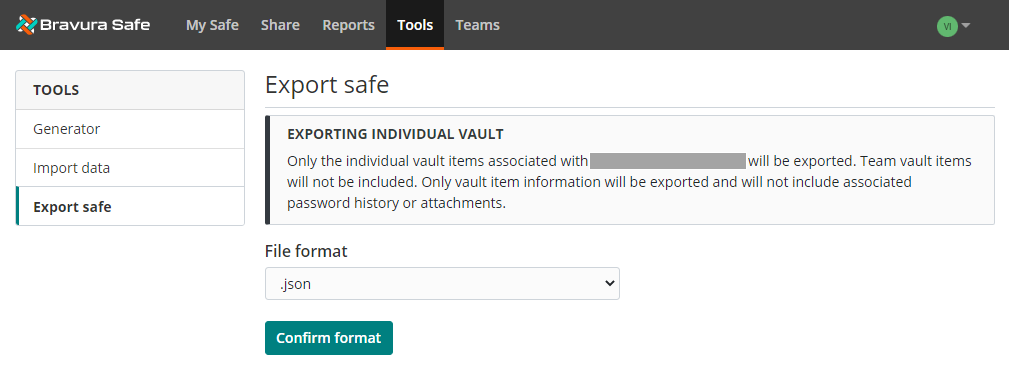The image size is (1009, 379).
Task: Open the My Safe tab
Action: [212, 25]
